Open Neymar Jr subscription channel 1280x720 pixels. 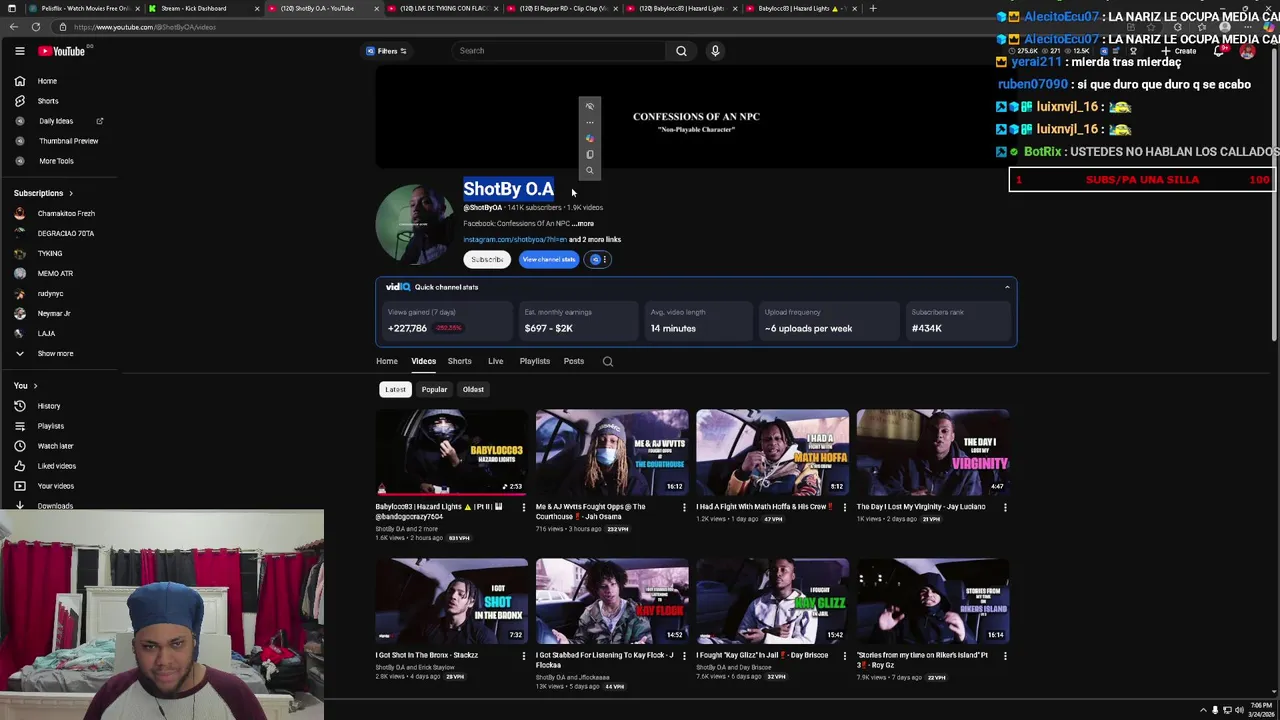54,313
